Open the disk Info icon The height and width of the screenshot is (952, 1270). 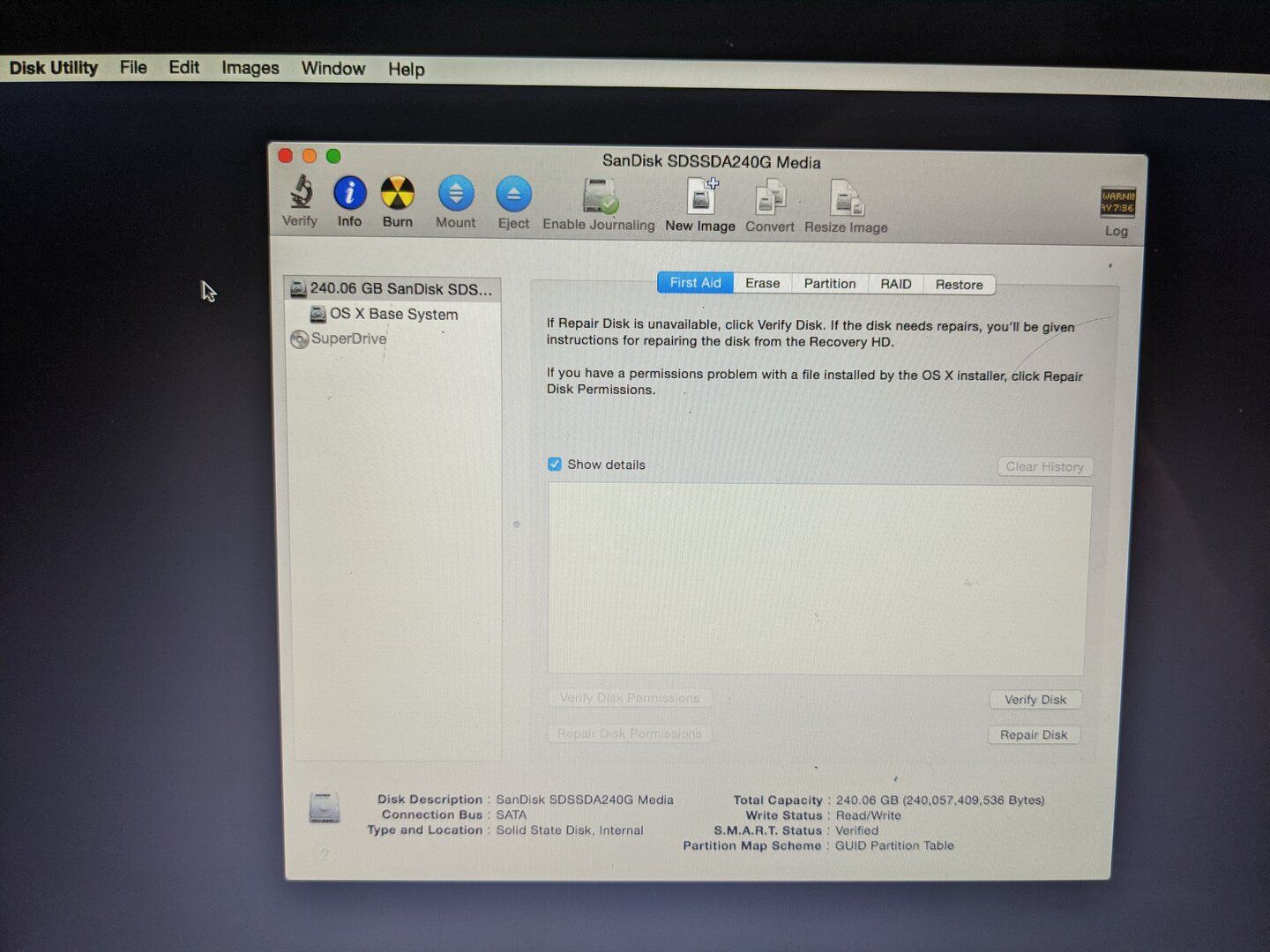point(349,192)
